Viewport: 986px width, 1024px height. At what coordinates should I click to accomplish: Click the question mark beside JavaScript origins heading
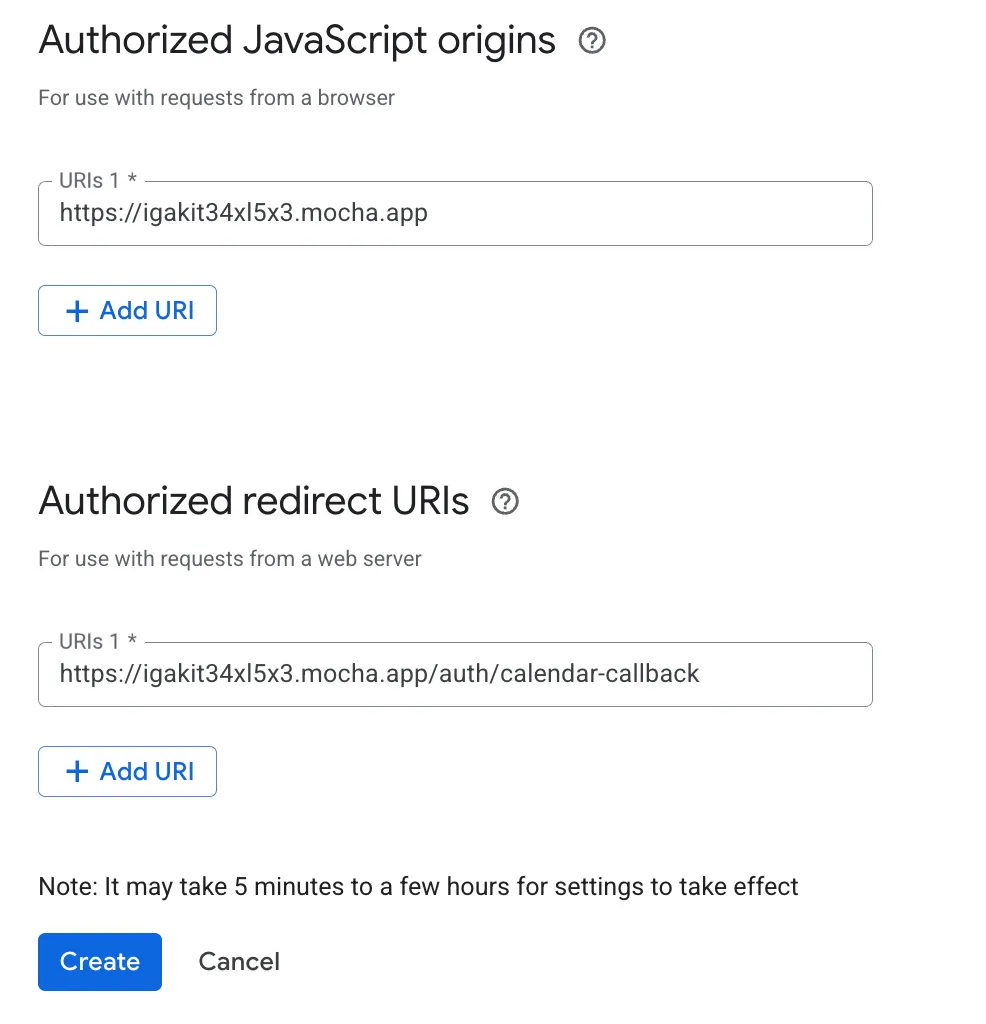592,40
